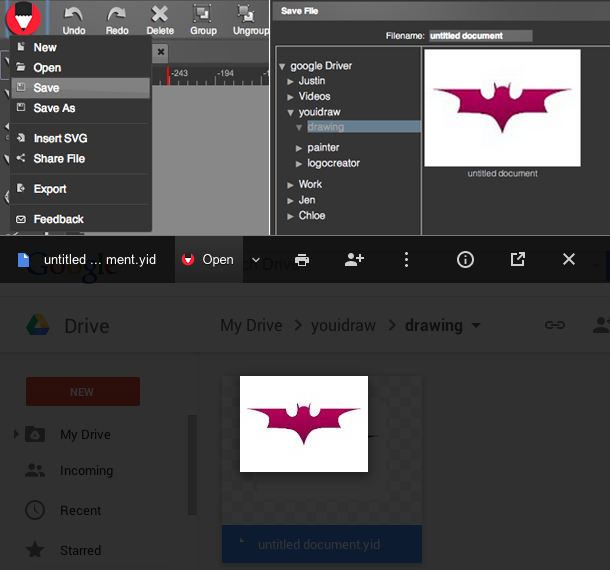610x570 pixels.
Task: Collapse the youidraw folder arrow
Action: pos(290,113)
